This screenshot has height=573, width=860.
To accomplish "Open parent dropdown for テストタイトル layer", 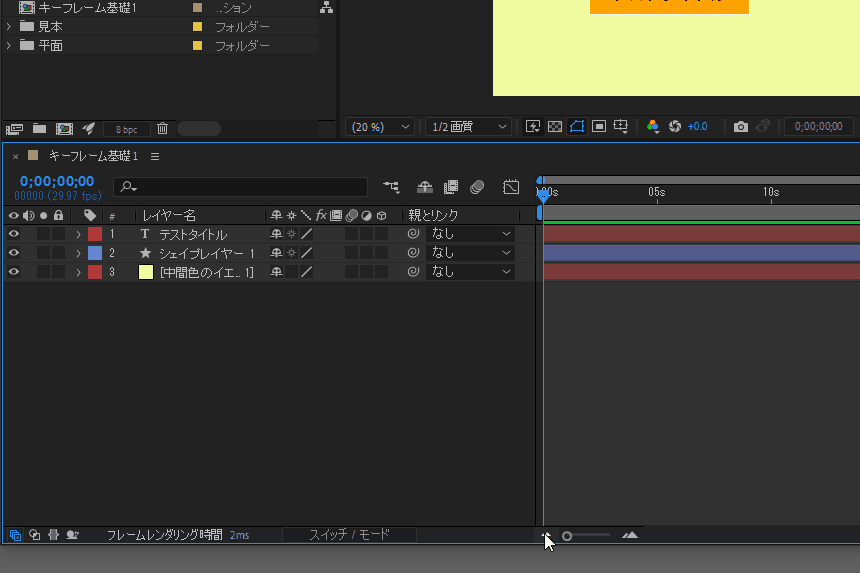I will 470,234.
